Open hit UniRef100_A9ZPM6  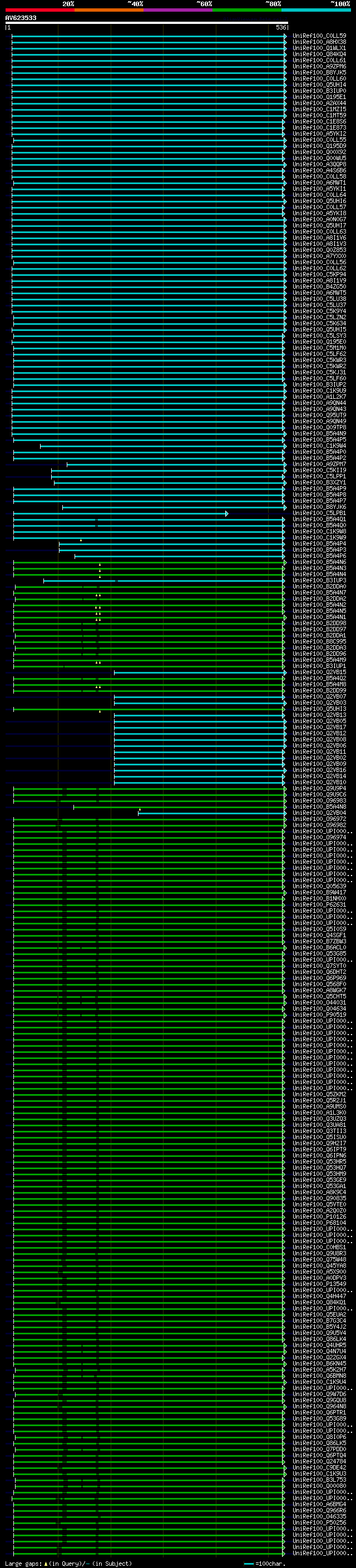pyautogui.click(x=319, y=66)
